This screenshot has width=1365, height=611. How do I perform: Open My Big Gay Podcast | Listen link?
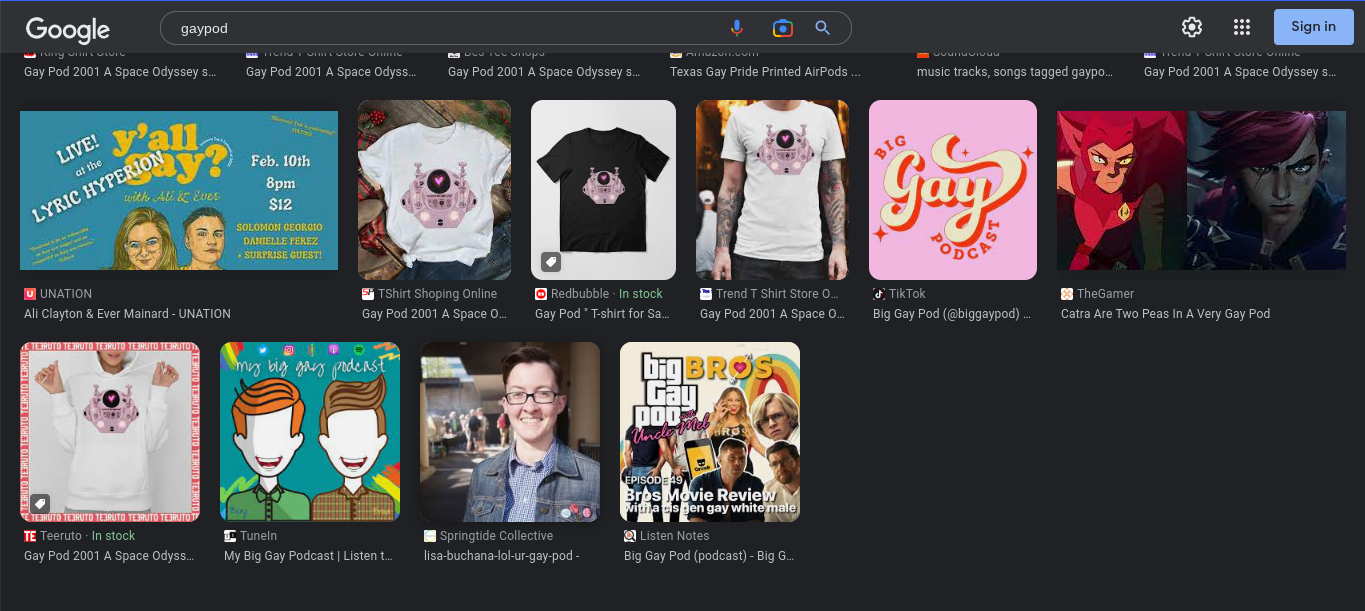pos(308,556)
